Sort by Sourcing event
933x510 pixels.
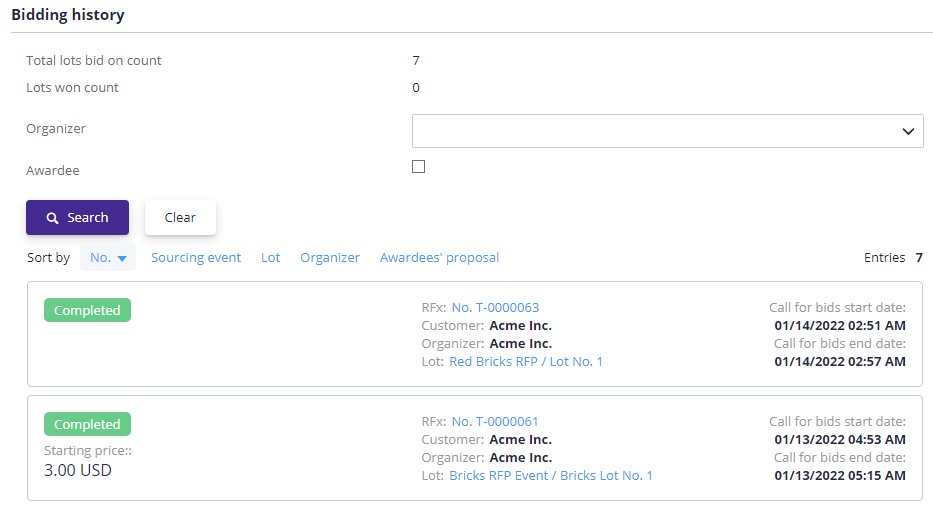[x=196, y=258]
